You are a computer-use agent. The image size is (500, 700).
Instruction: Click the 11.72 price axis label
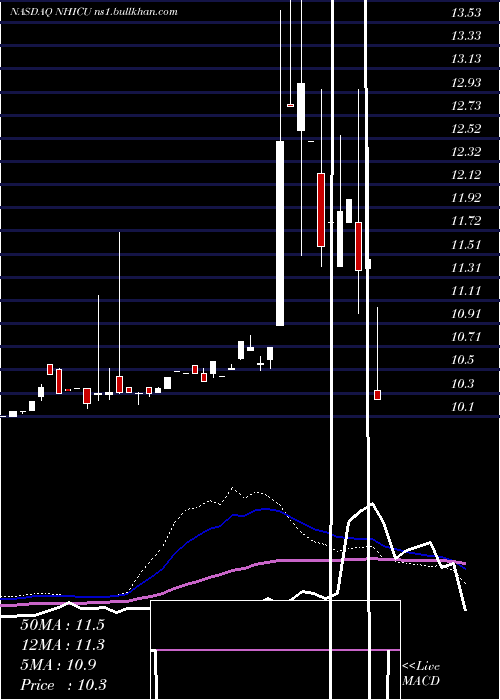pos(466,221)
